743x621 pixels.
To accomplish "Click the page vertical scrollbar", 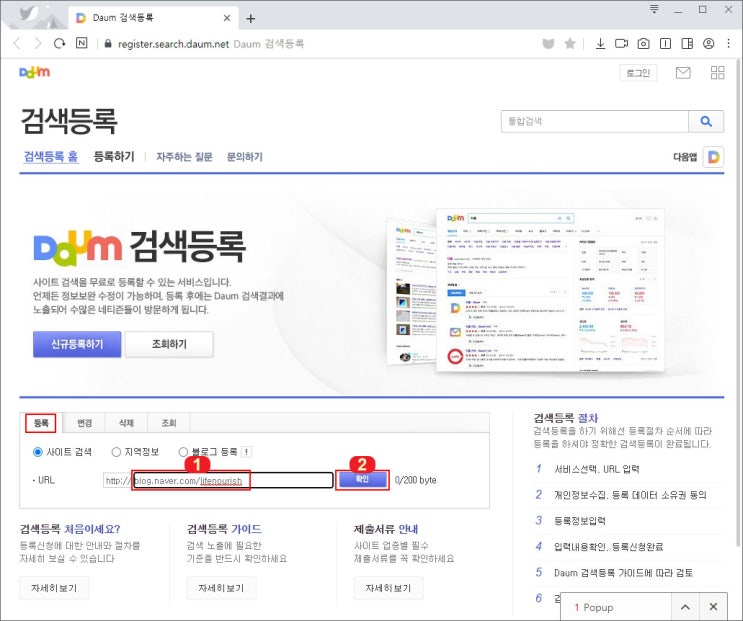I will (738, 303).
